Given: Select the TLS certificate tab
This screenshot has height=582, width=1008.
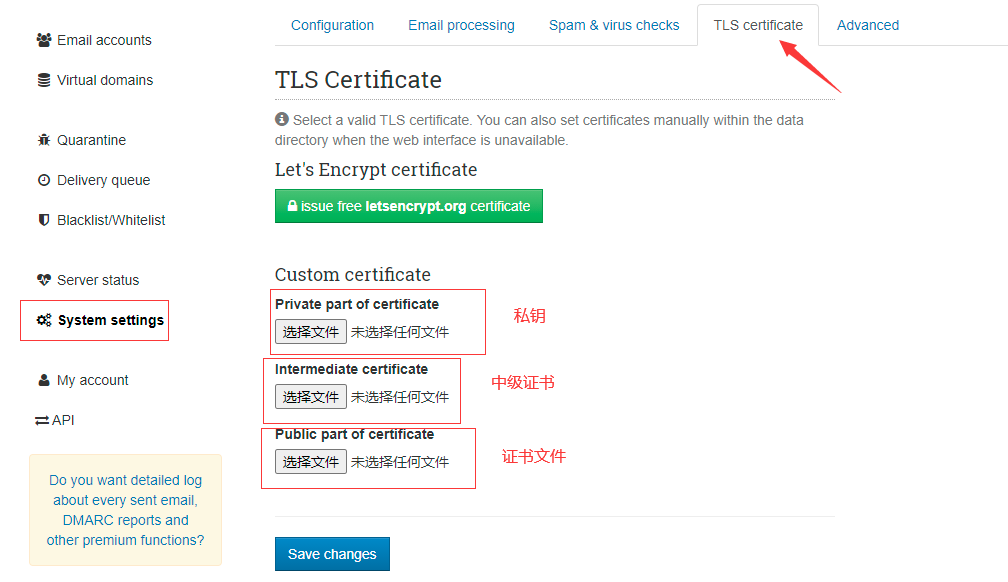Looking at the screenshot, I should pyautogui.click(x=757, y=25).
